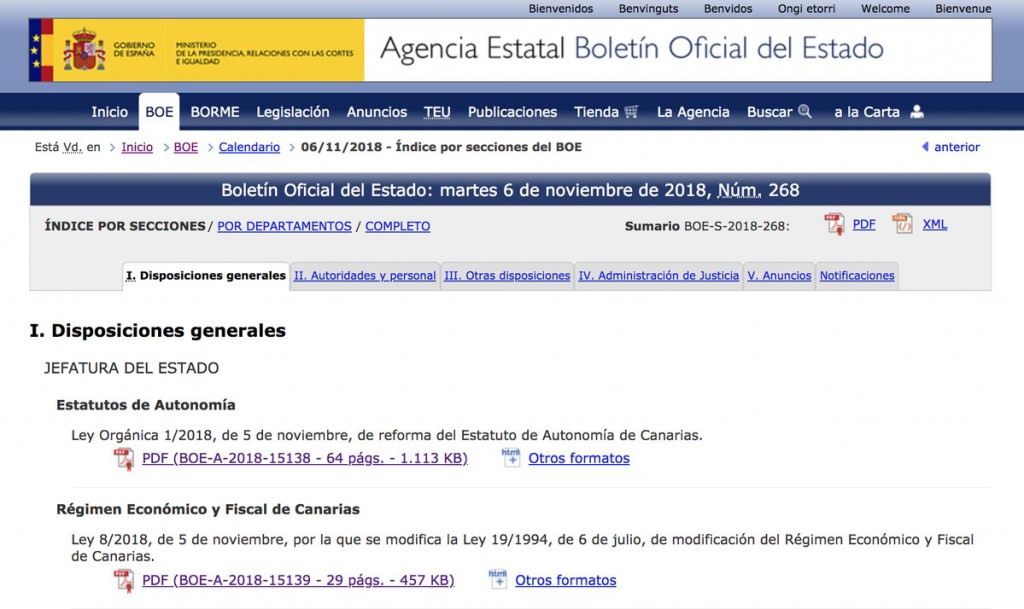Click the Sumario XML file icon
This screenshot has width=1024, height=609.
903,225
